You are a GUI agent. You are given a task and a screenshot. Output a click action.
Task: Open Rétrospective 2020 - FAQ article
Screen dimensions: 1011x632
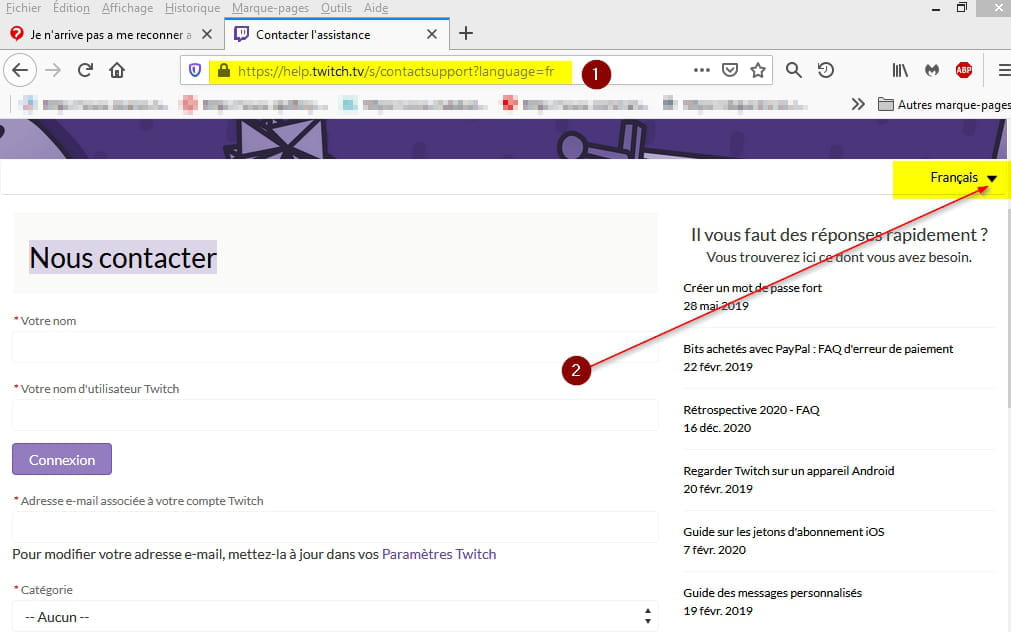(x=751, y=410)
